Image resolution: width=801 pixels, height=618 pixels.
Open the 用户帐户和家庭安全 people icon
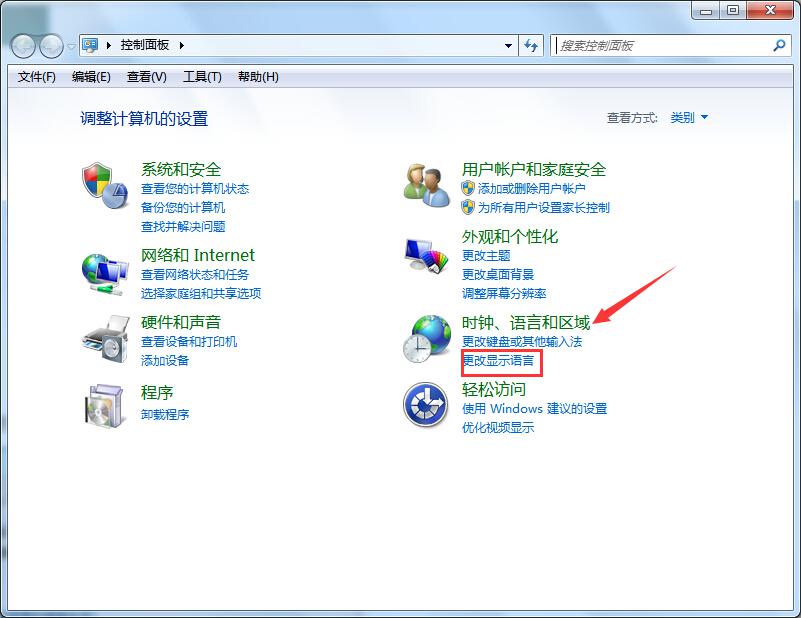[426, 185]
